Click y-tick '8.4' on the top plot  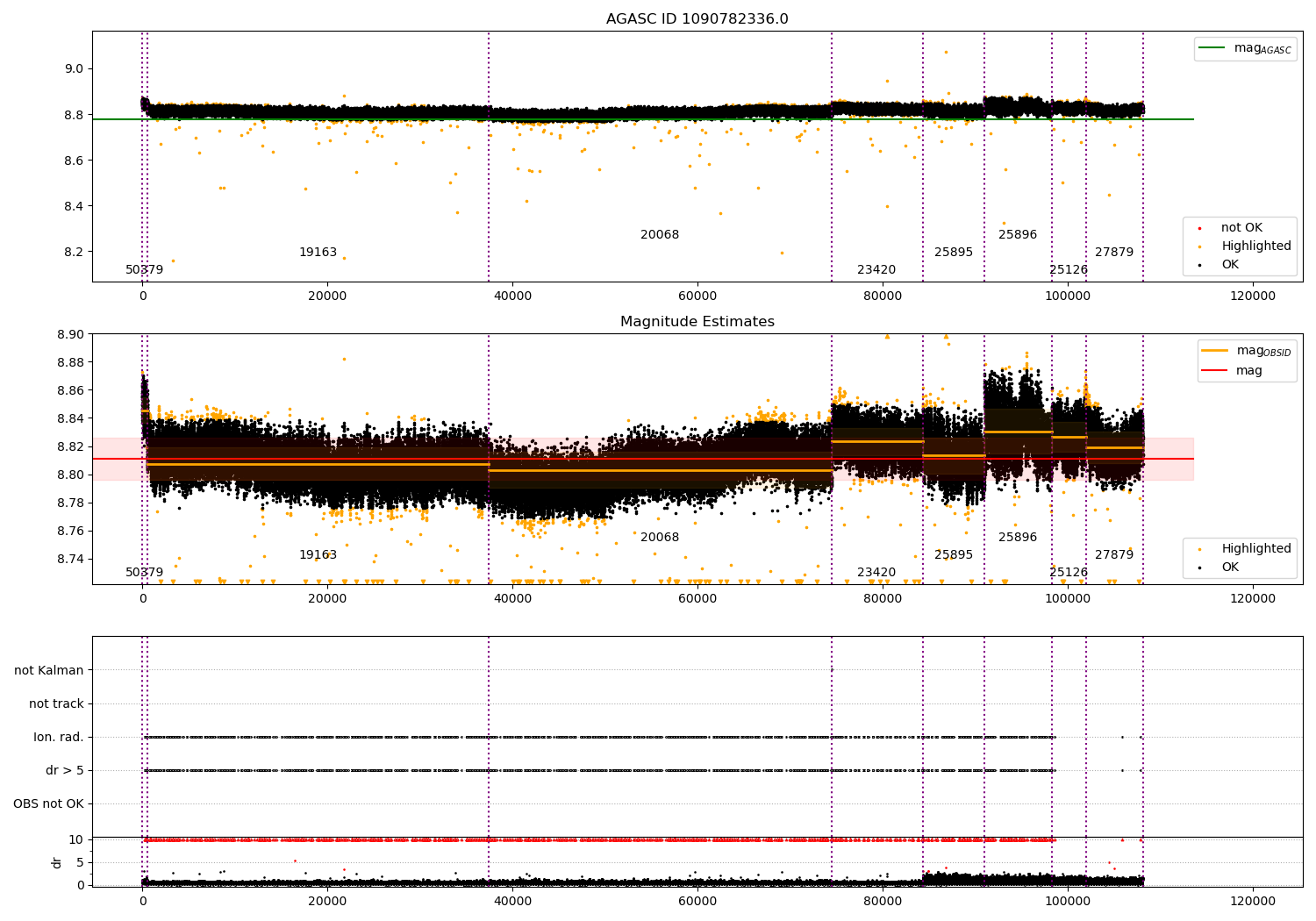click(x=75, y=206)
